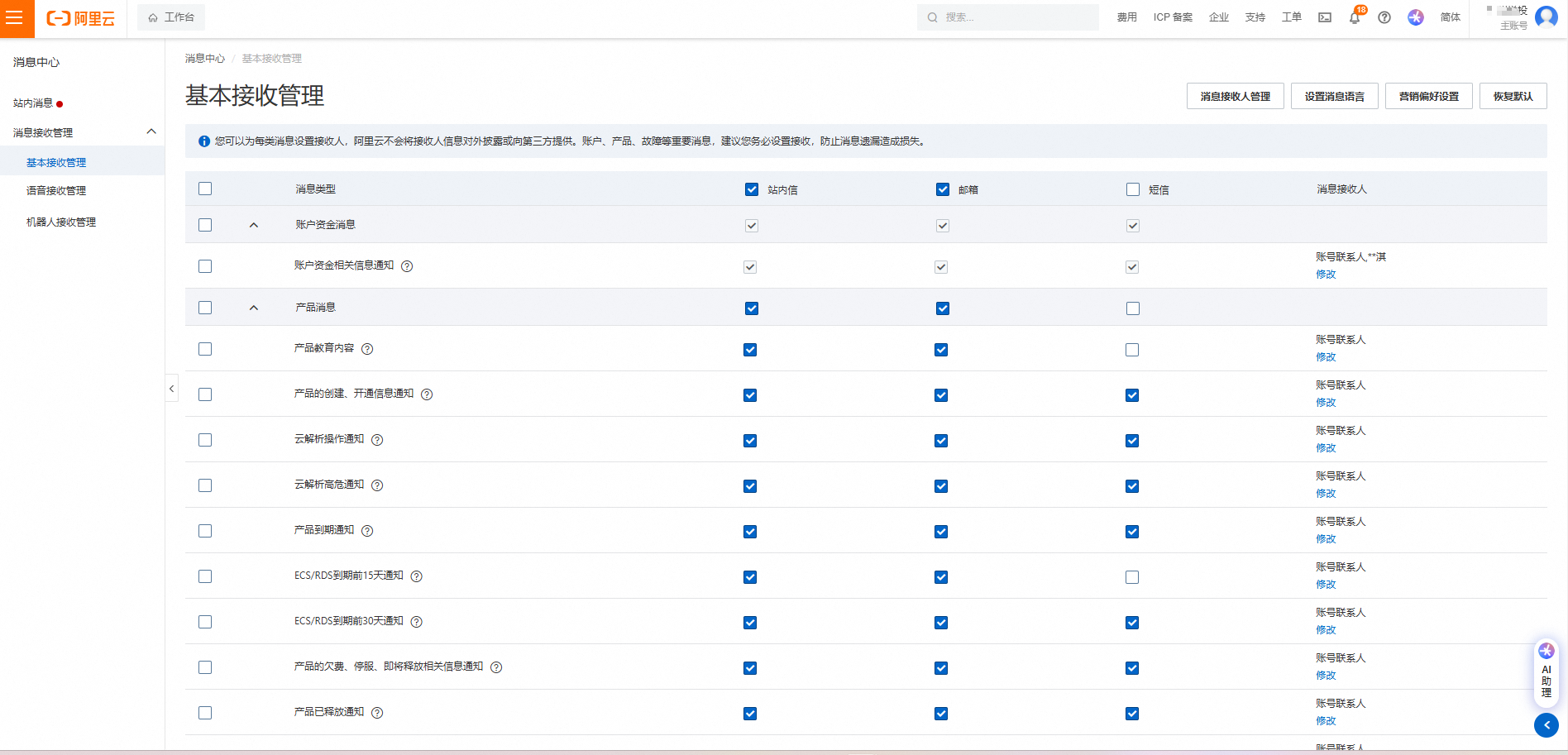Image resolution: width=1568 pixels, height=755 pixels.
Task: Toggle 短信 checkbox for 产品消息 group
Action: (x=1133, y=308)
